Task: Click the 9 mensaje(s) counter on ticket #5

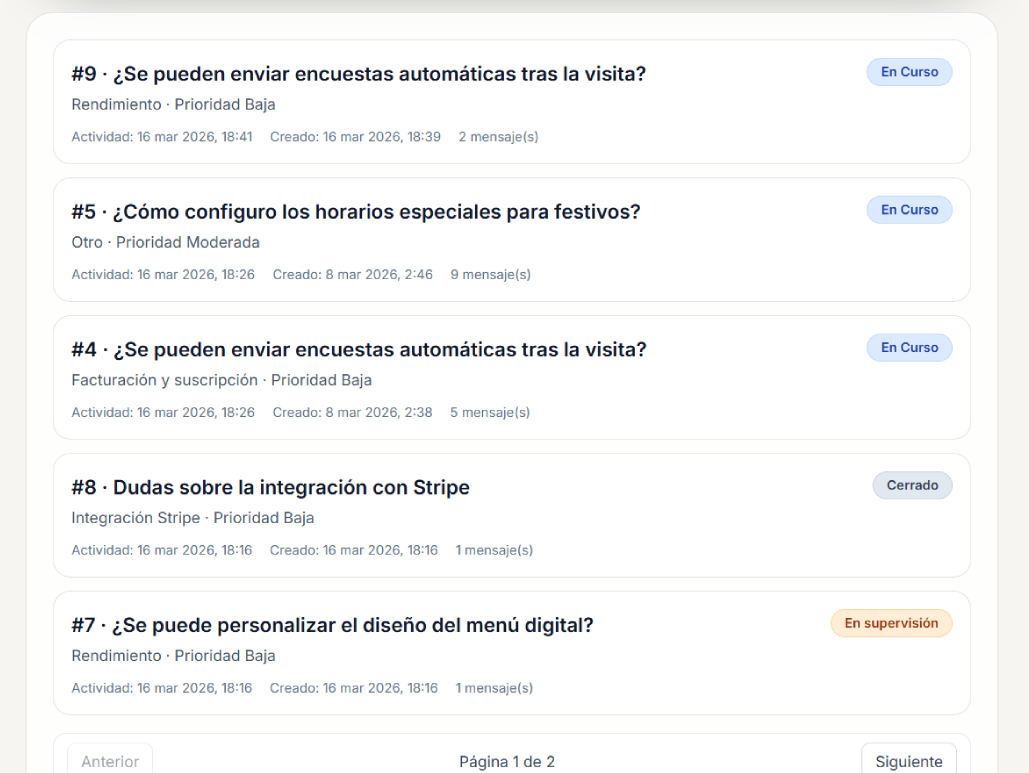Action: point(490,274)
